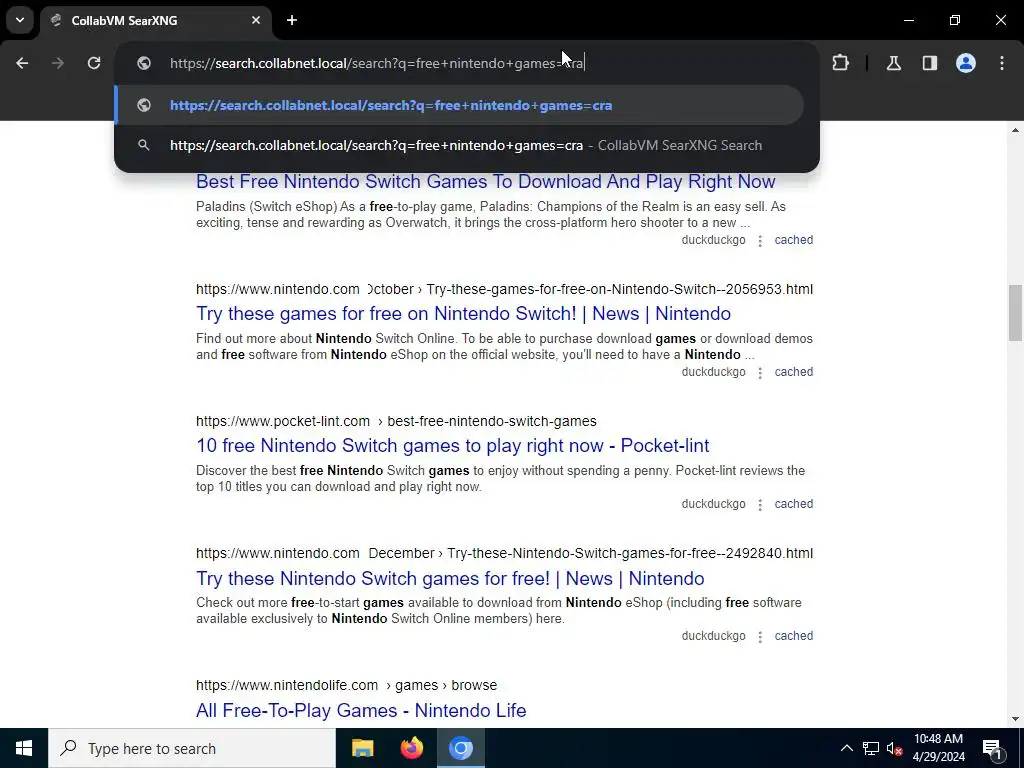Open options dots beside Paladins result

tap(760, 241)
